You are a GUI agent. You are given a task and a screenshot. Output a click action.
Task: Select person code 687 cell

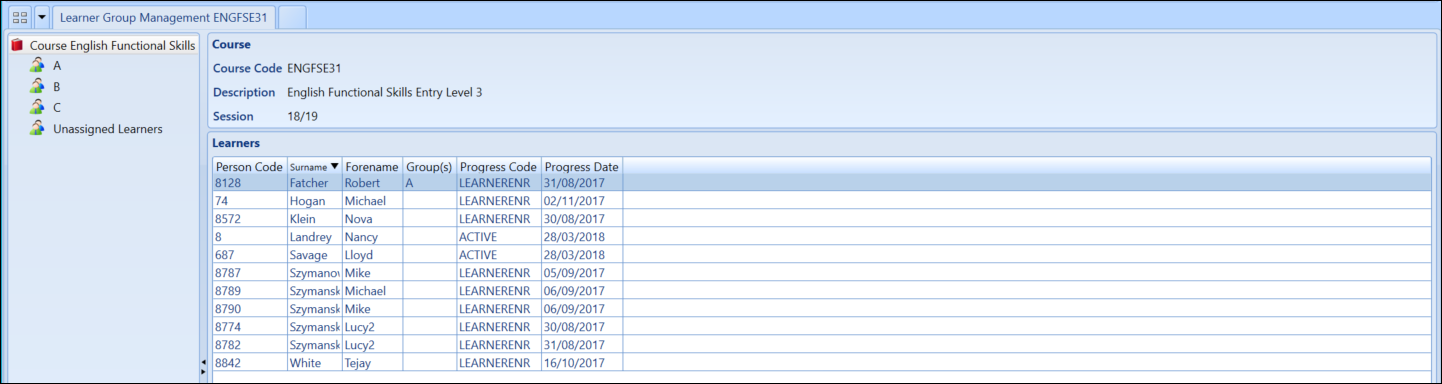click(249, 255)
